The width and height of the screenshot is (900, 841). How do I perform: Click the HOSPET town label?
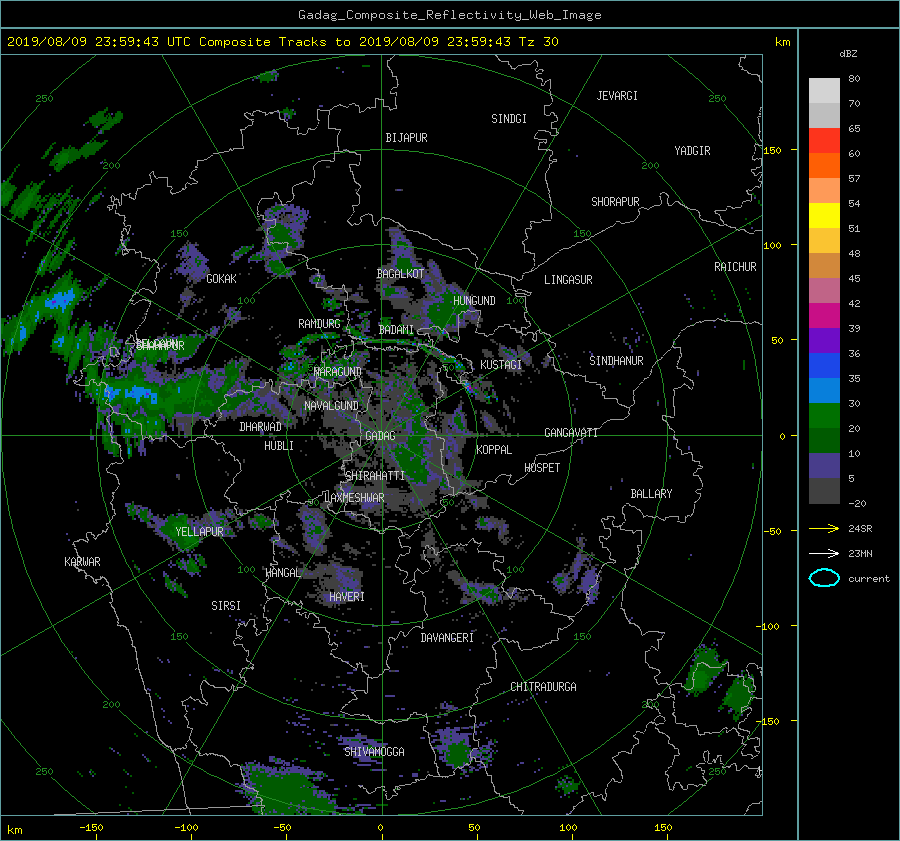point(542,468)
